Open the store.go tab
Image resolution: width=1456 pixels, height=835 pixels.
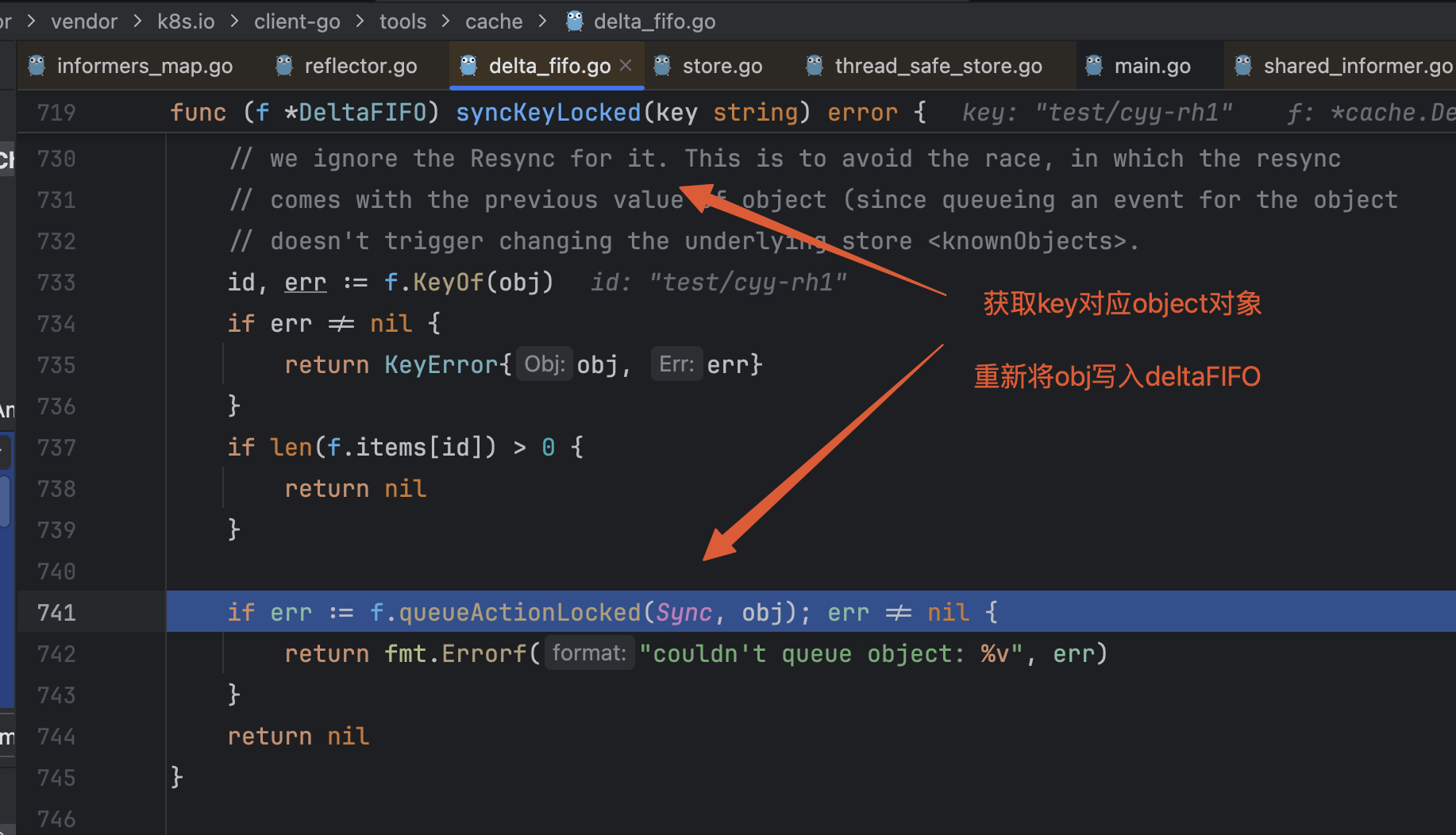click(708, 66)
